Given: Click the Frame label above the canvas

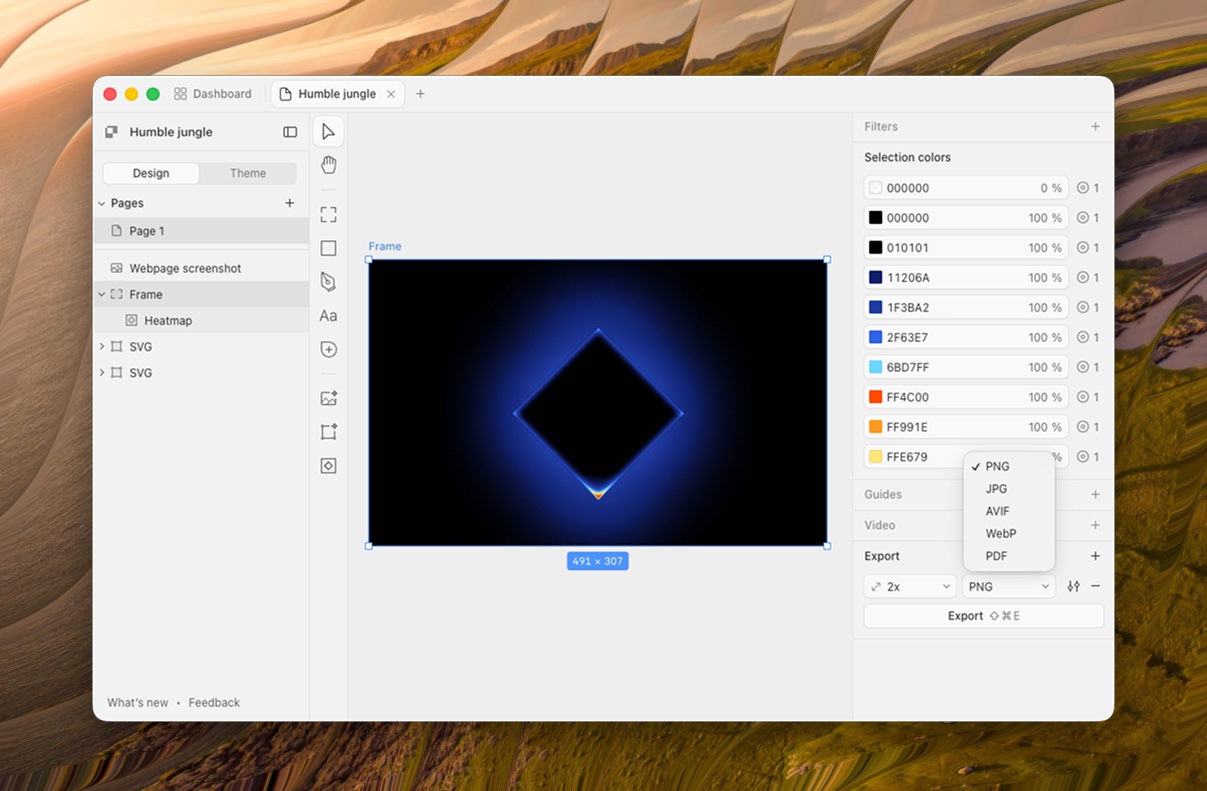Looking at the screenshot, I should tap(385, 246).
